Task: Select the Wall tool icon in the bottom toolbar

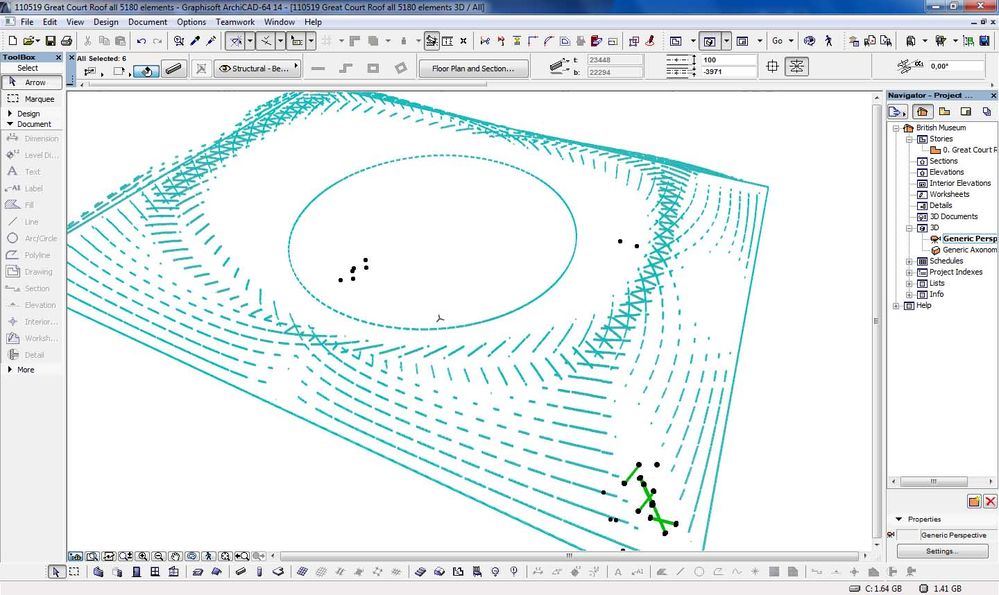Action: tap(98, 571)
